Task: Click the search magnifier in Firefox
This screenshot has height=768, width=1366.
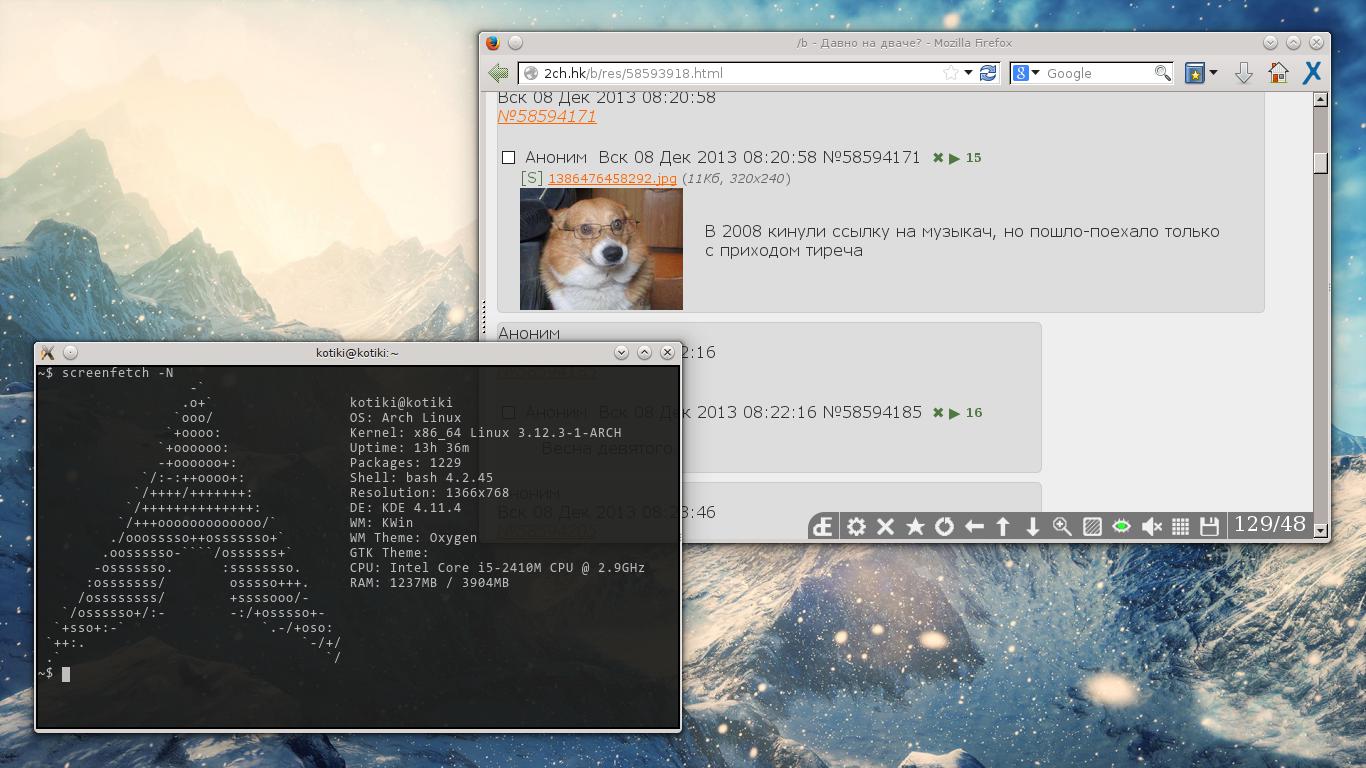Action: coord(1162,73)
